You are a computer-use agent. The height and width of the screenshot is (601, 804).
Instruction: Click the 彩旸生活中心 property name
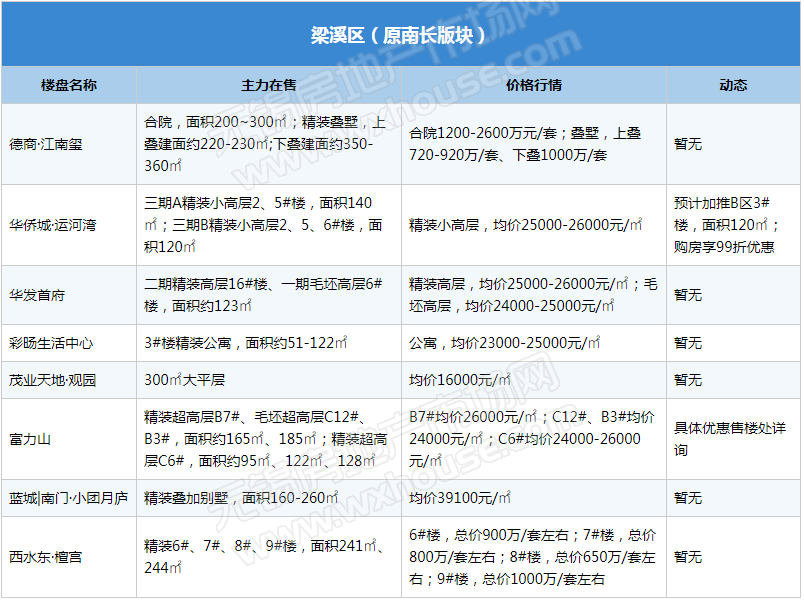(x=51, y=343)
